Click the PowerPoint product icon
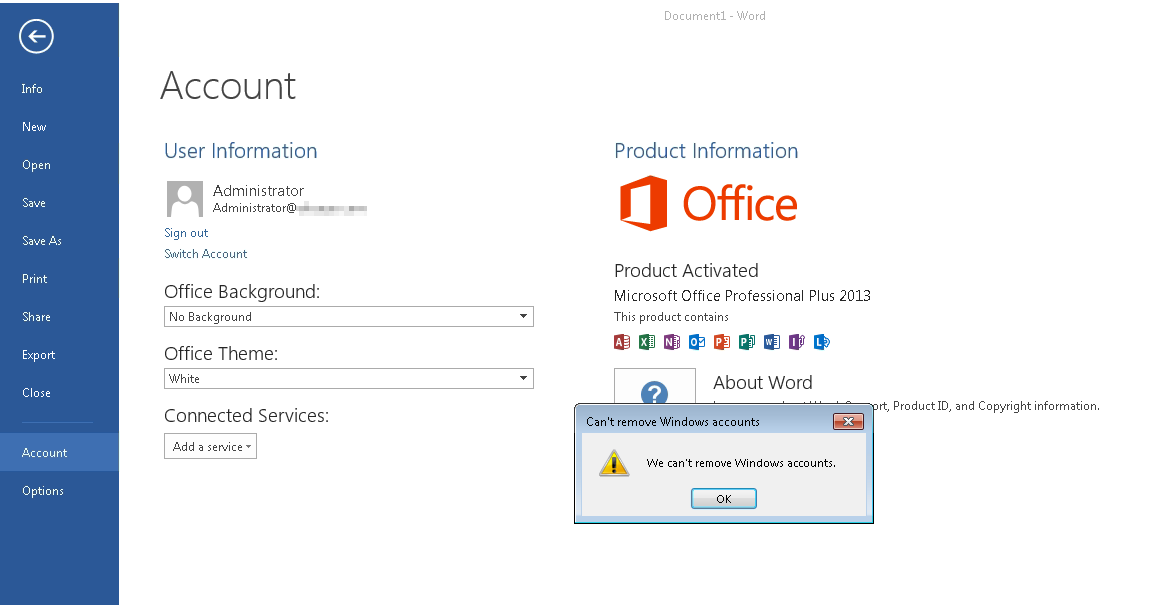 click(x=722, y=342)
